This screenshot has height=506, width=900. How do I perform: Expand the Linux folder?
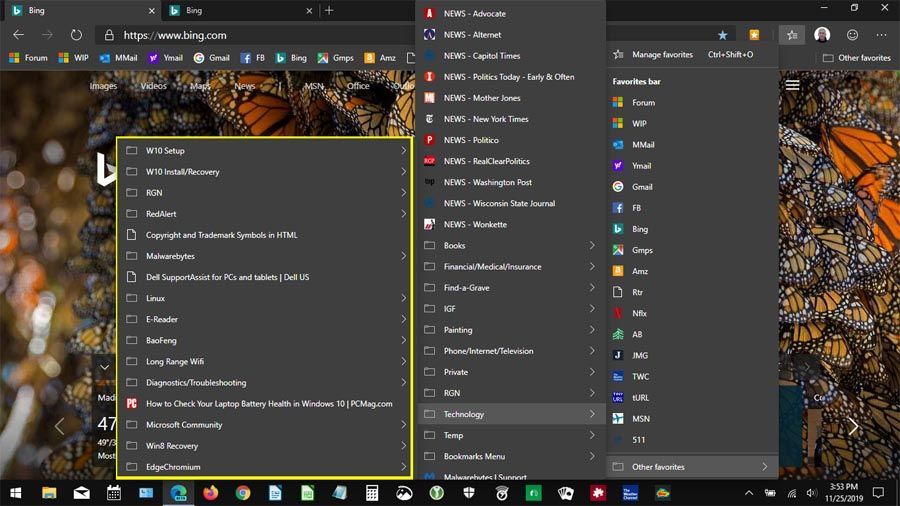click(265, 298)
